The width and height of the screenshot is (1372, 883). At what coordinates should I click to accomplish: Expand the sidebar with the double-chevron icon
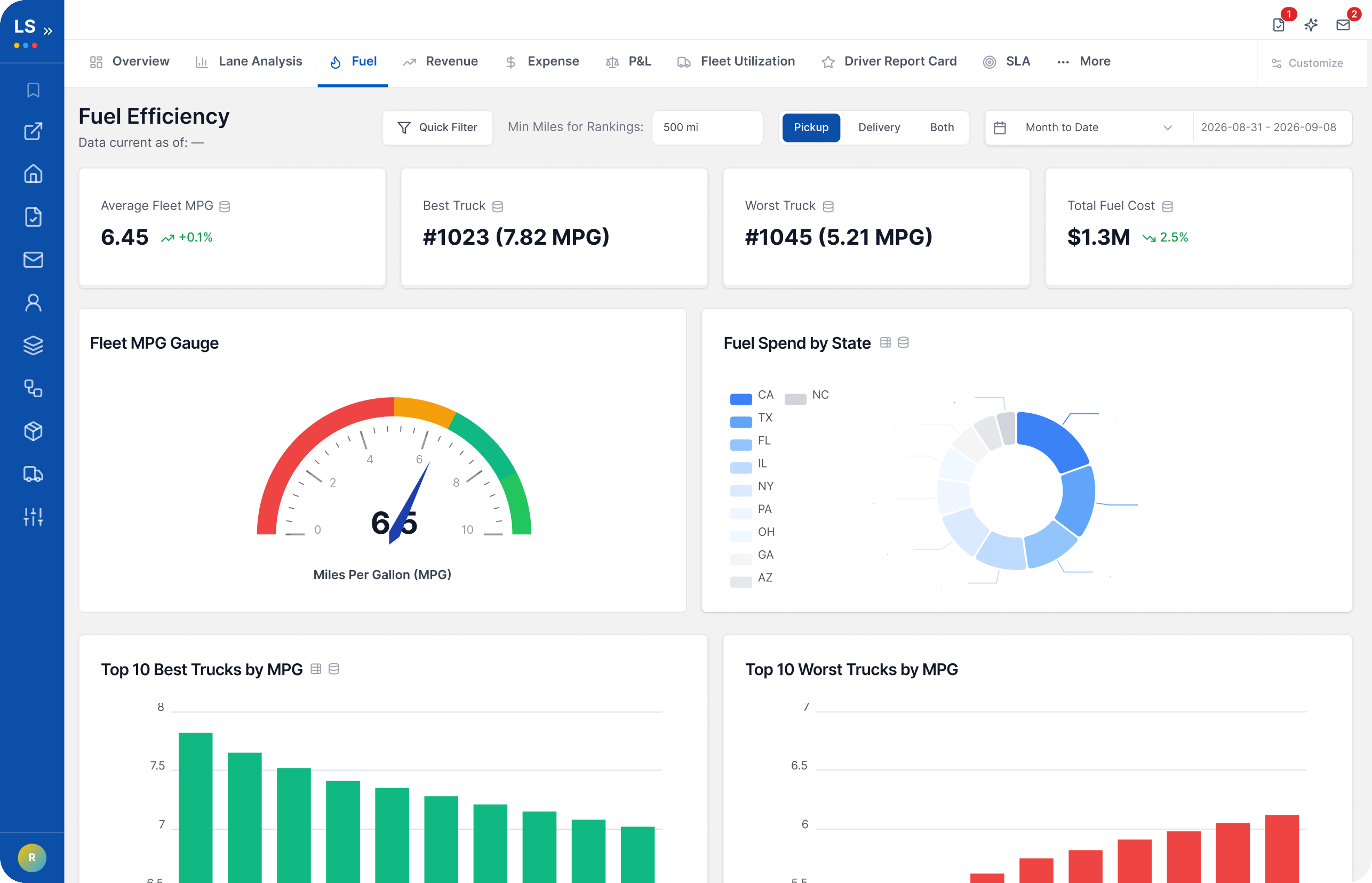click(48, 31)
